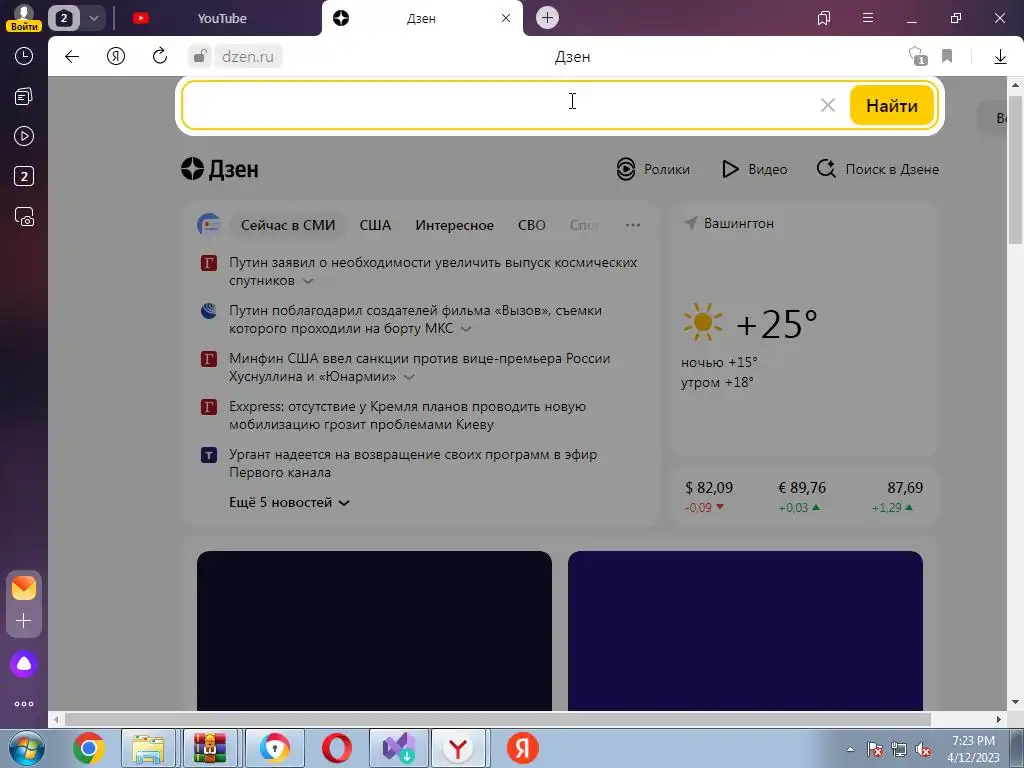Open the Видео link
This screenshot has width=1024, height=768.
[754, 169]
